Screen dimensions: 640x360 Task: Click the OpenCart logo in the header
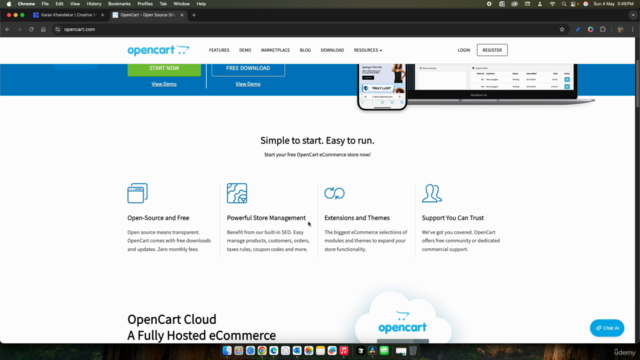158,50
